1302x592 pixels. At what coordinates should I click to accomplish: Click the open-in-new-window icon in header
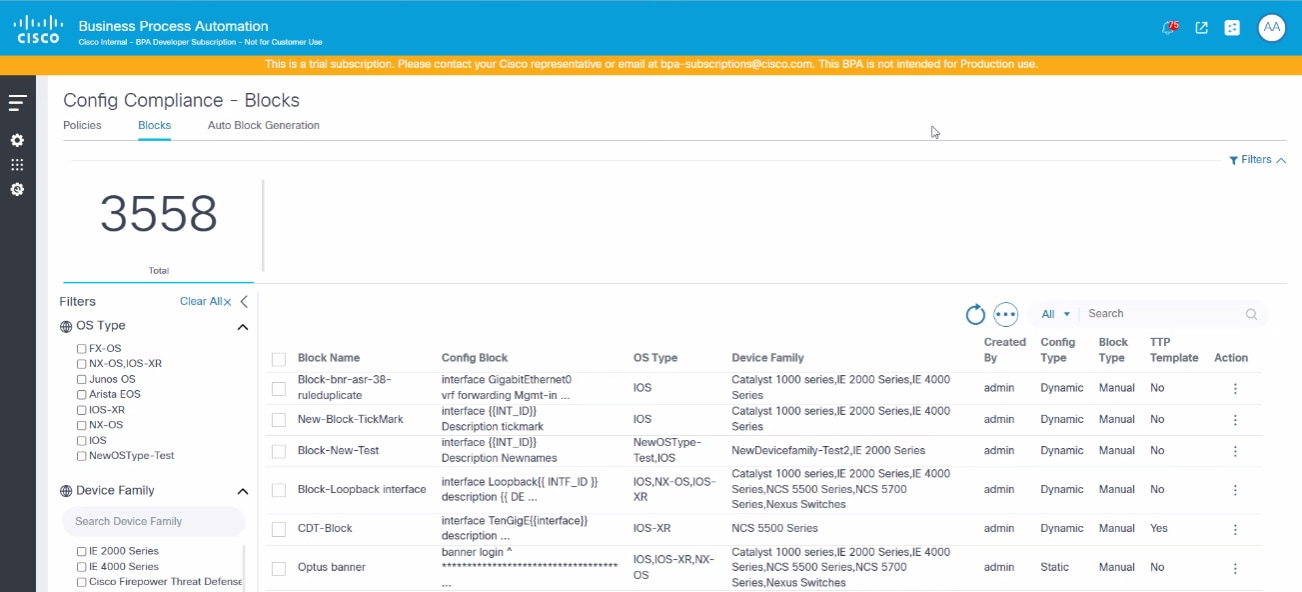1201,28
